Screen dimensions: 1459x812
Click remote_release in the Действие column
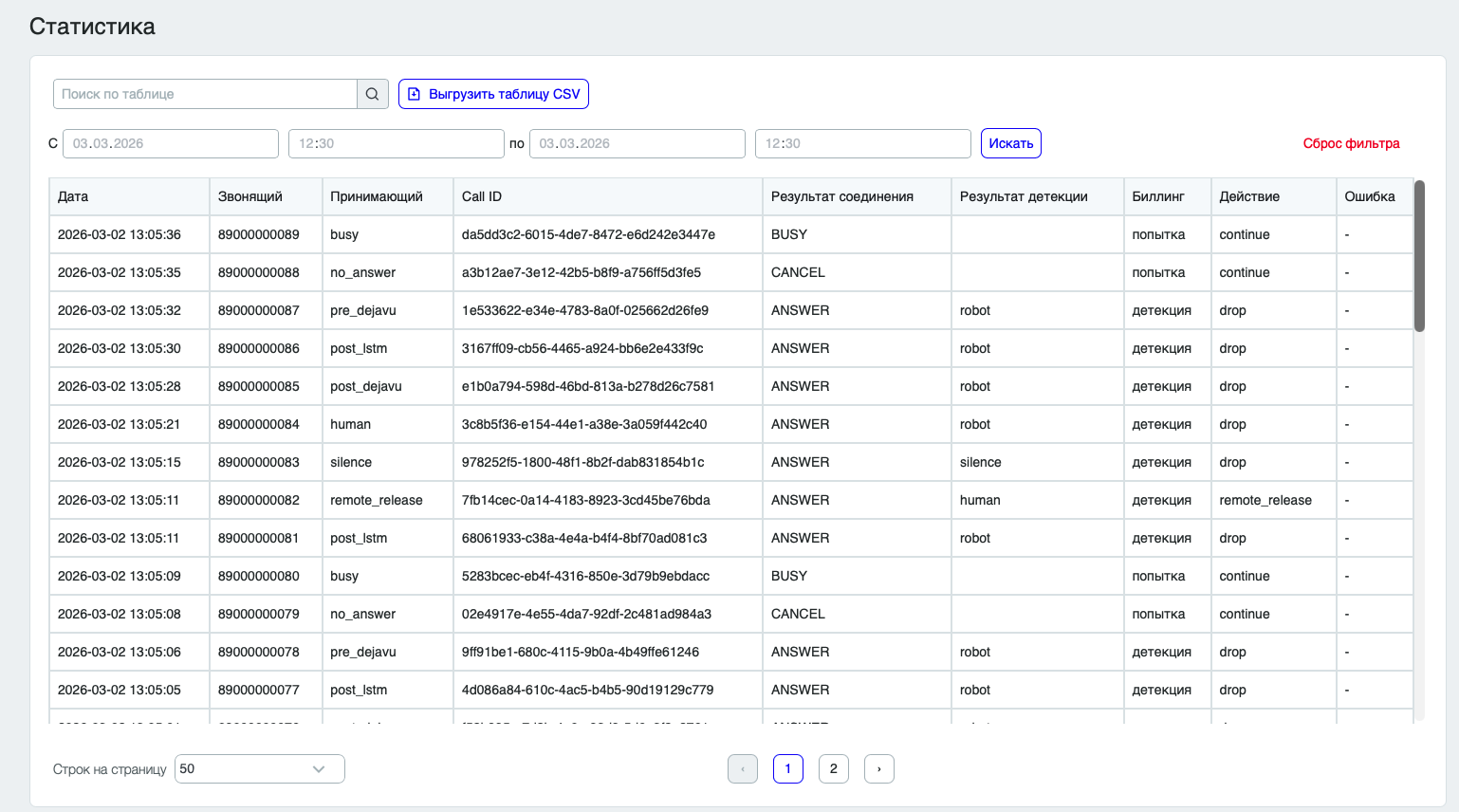(x=1265, y=500)
